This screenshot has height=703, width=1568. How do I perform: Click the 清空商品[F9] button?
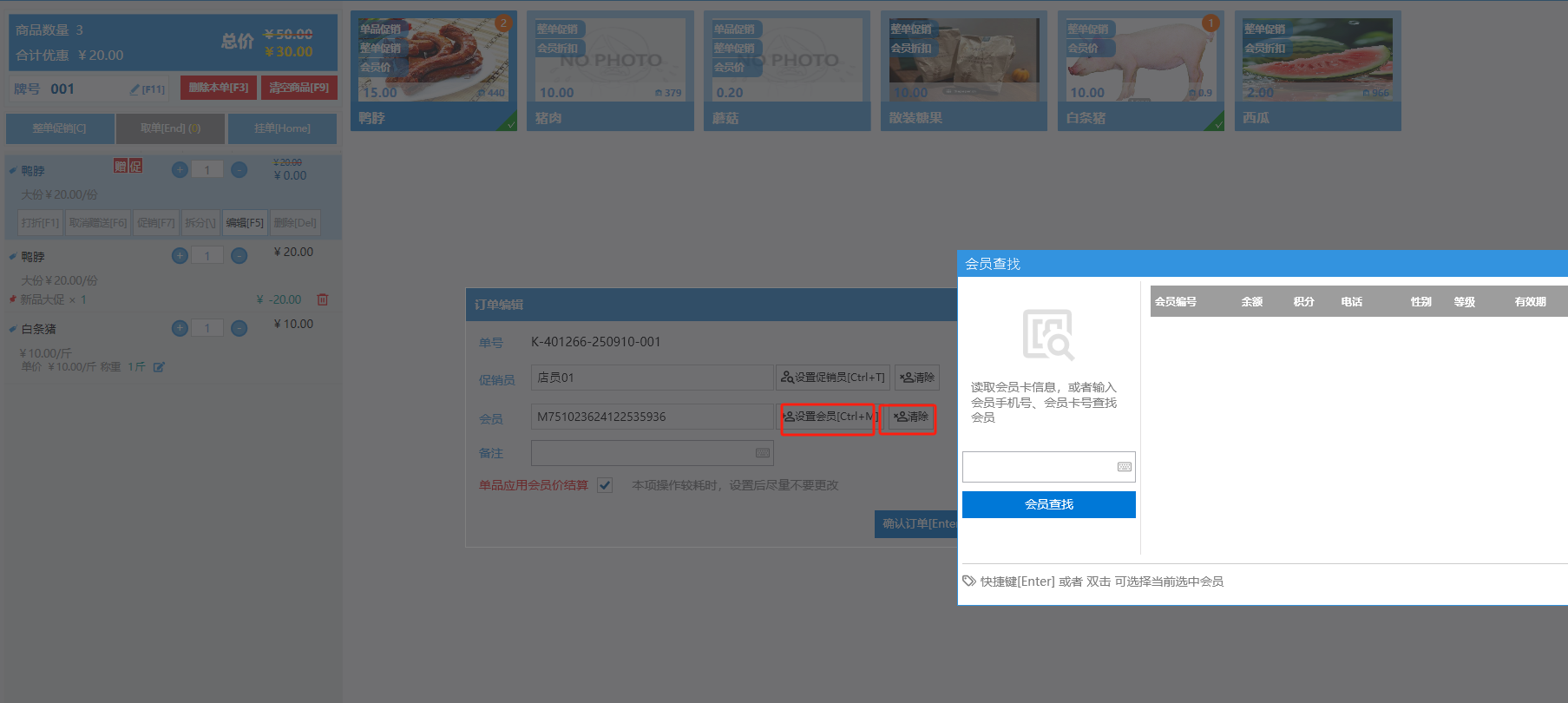click(x=299, y=88)
